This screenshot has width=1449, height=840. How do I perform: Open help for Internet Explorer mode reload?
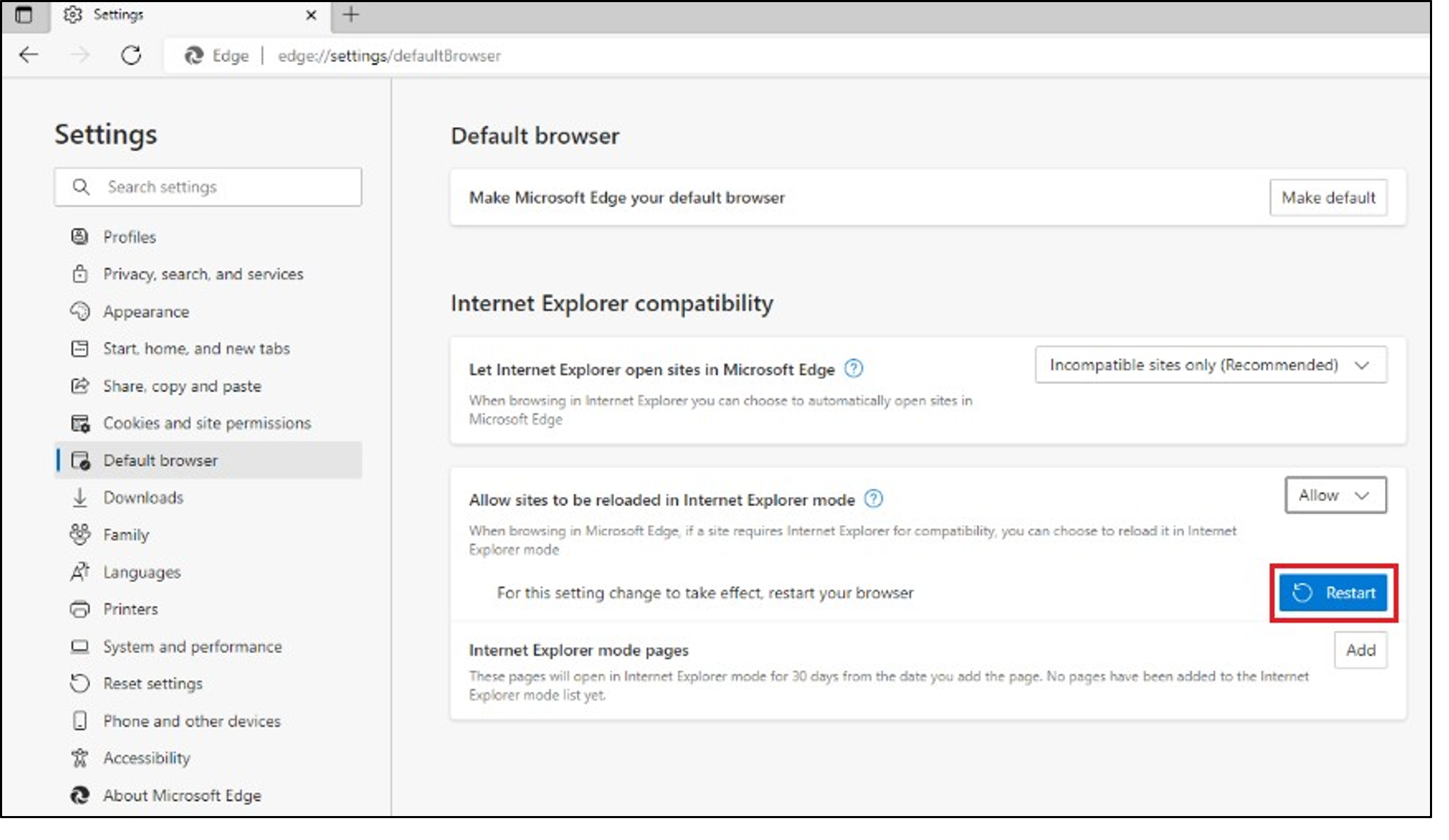point(873,499)
